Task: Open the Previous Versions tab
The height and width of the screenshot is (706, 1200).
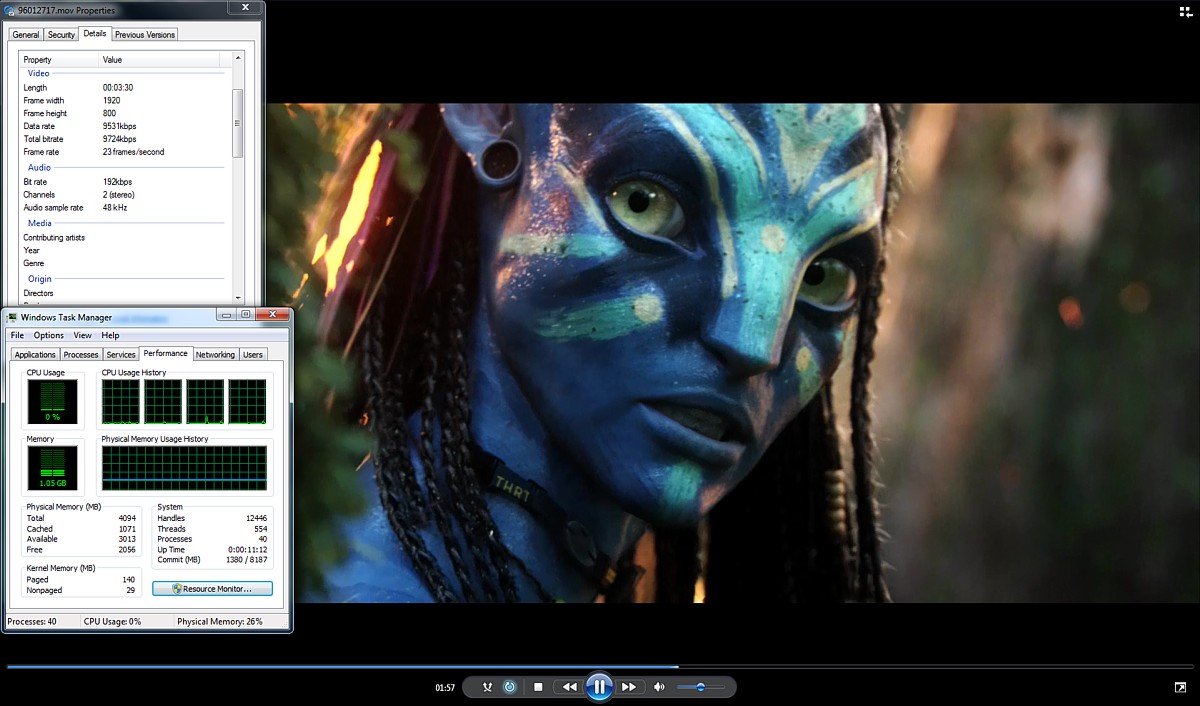Action: (145, 34)
